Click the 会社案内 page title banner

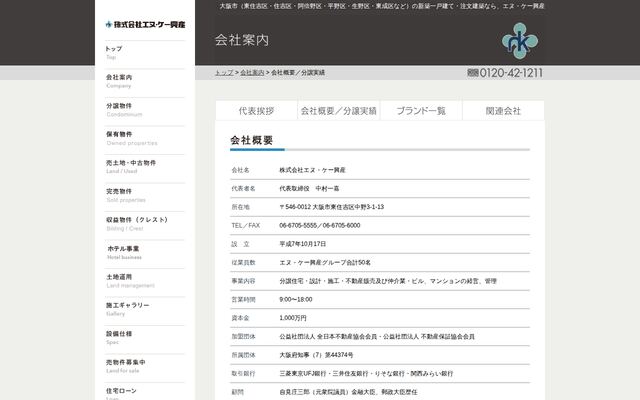click(x=242, y=40)
